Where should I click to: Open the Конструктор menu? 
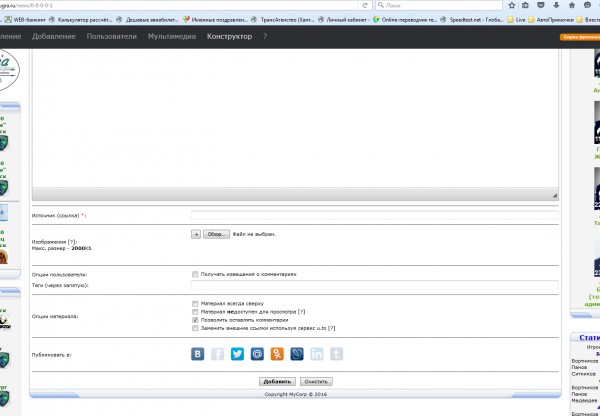tap(230, 36)
